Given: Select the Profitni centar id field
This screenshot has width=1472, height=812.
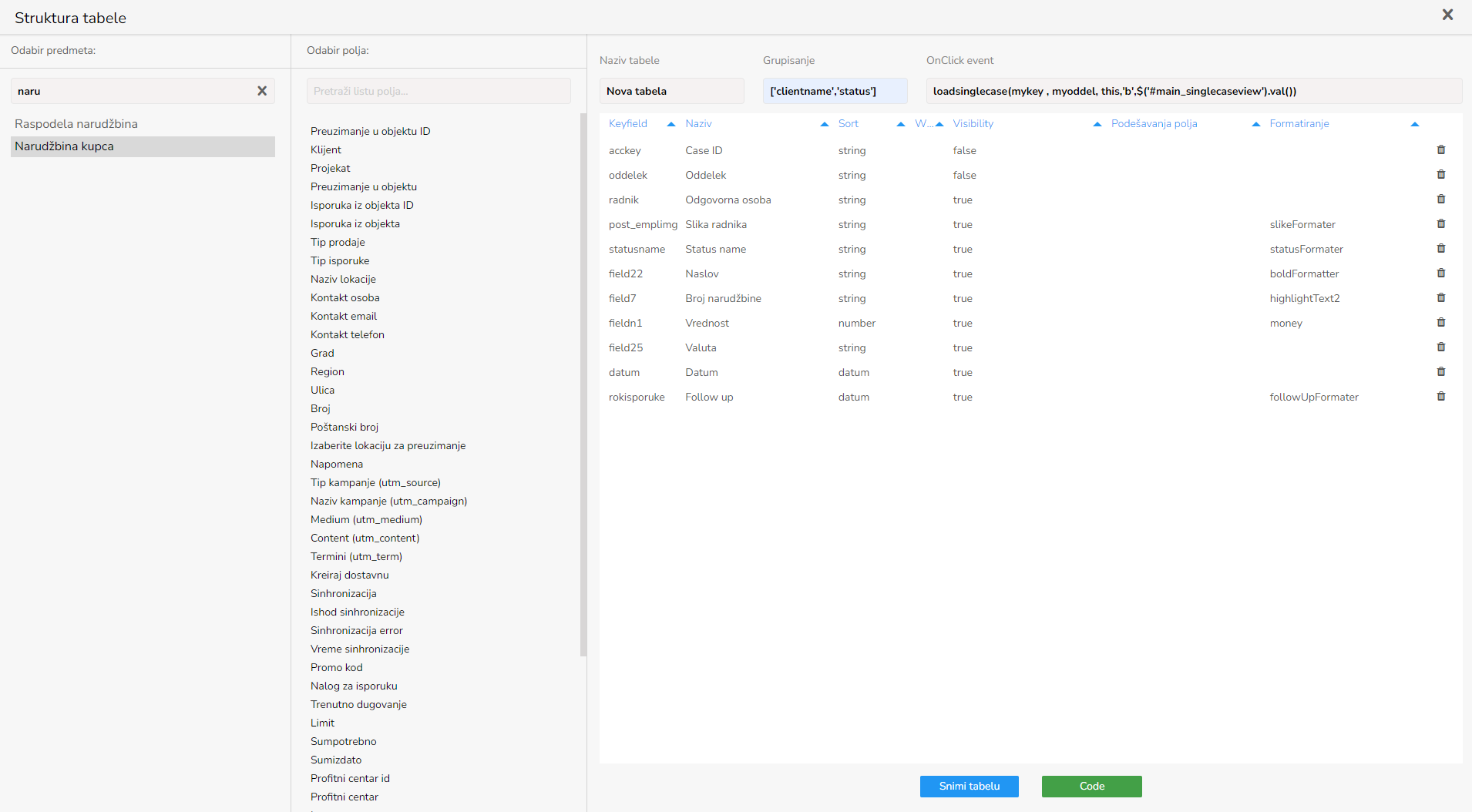Looking at the screenshot, I should 350,779.
